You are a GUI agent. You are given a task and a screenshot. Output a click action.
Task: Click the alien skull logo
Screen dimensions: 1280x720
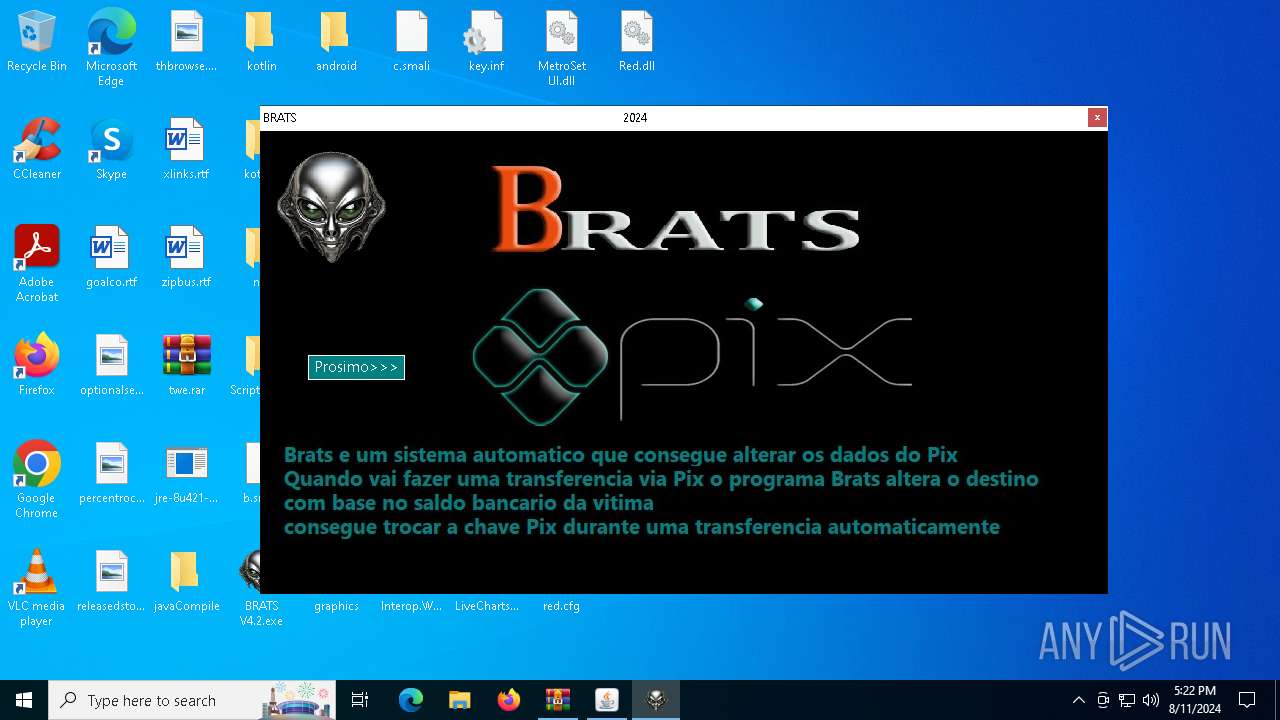point(331,208)
